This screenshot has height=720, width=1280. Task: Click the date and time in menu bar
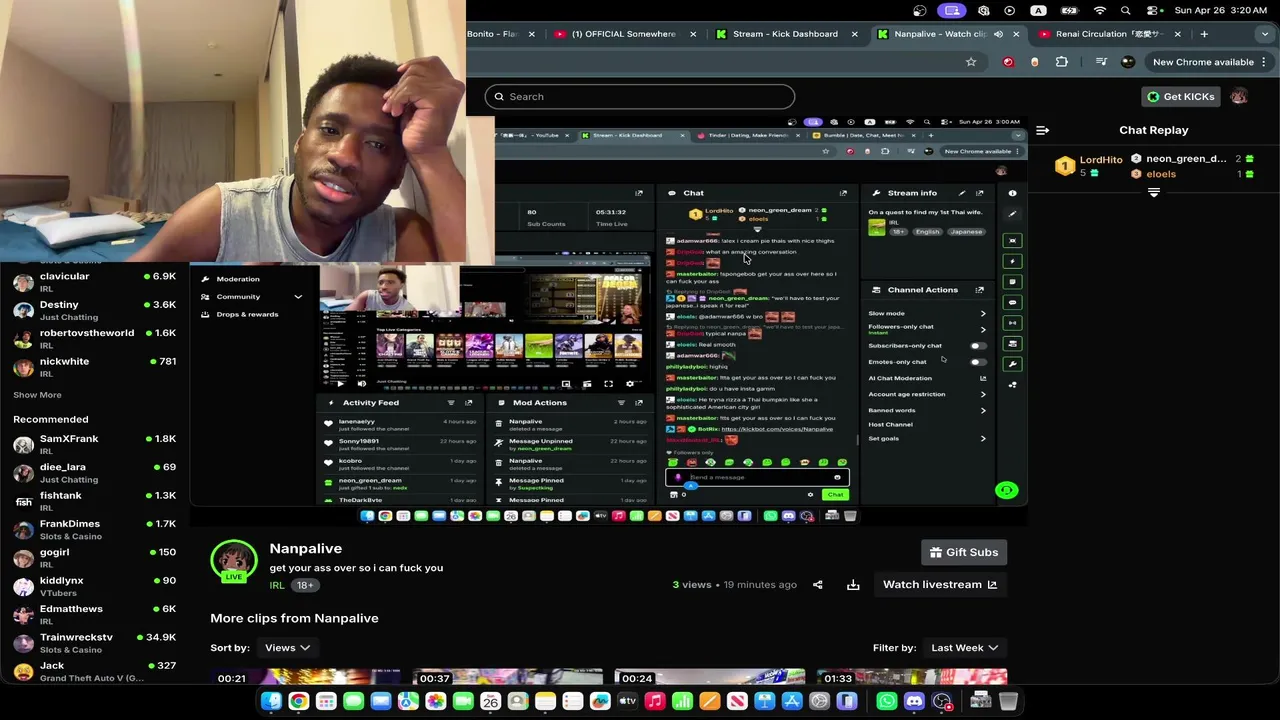tap(1221, 10)
